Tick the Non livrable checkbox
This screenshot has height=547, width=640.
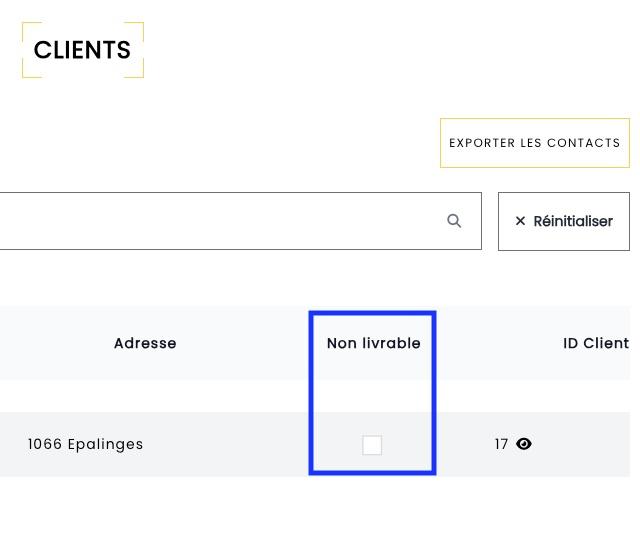tap(372, 445)
